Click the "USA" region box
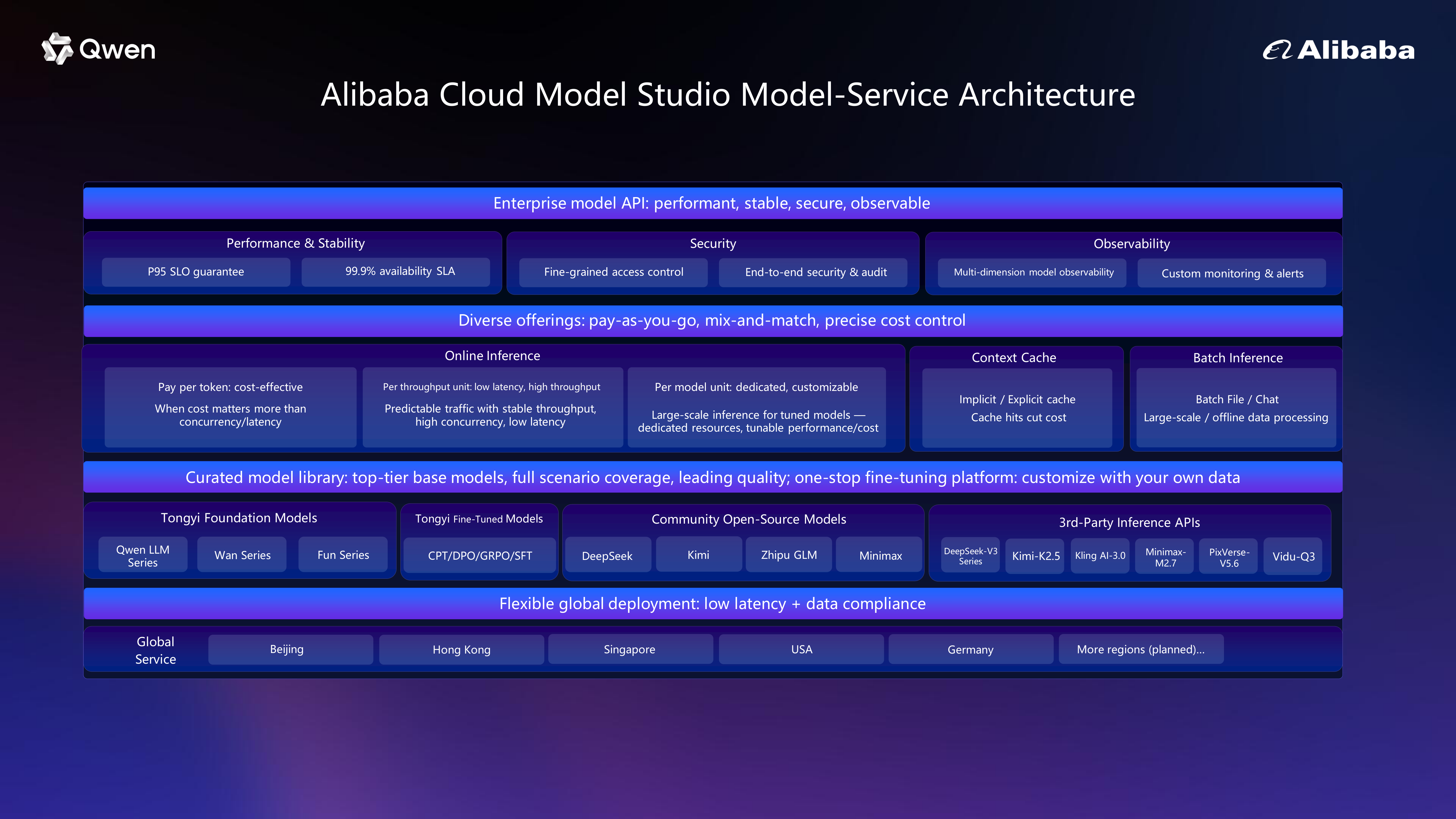This screenshot has width=1456, height=819. tap(801, 649)
